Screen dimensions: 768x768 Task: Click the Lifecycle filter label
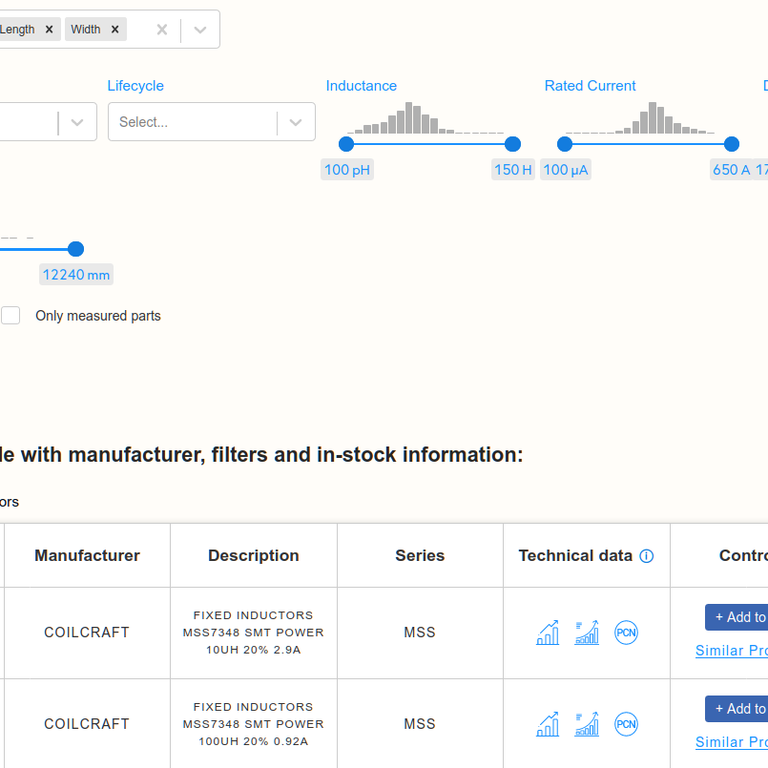[136, 86]
